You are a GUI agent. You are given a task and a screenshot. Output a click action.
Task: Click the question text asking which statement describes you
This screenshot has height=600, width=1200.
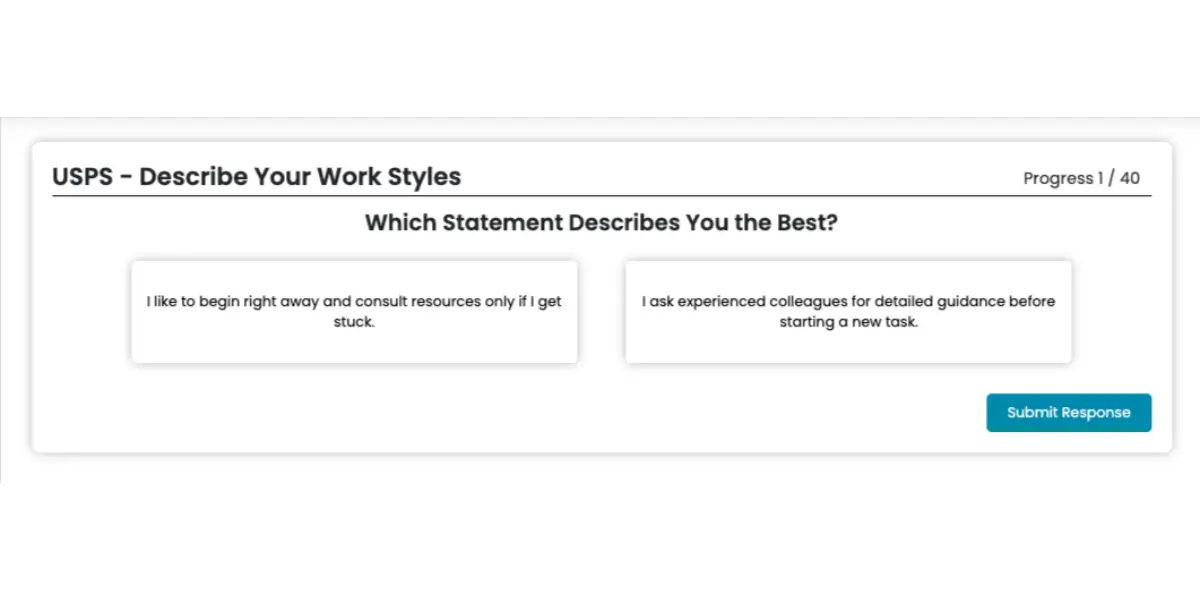(600, 222)
